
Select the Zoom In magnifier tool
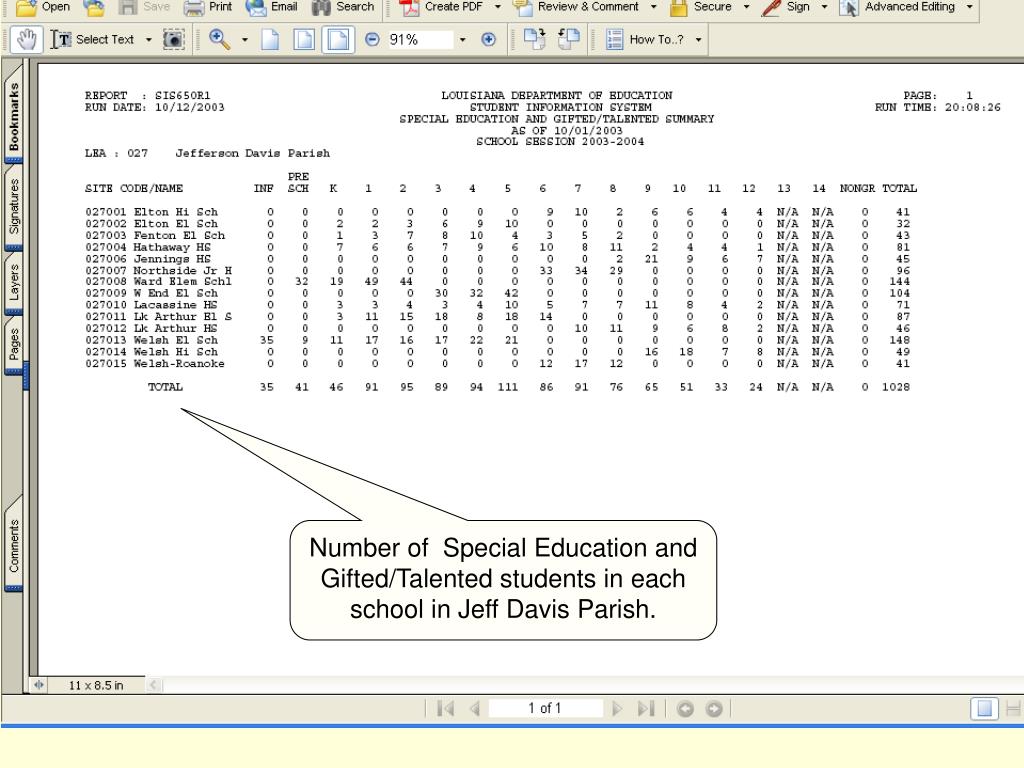(x=219, y=40)
